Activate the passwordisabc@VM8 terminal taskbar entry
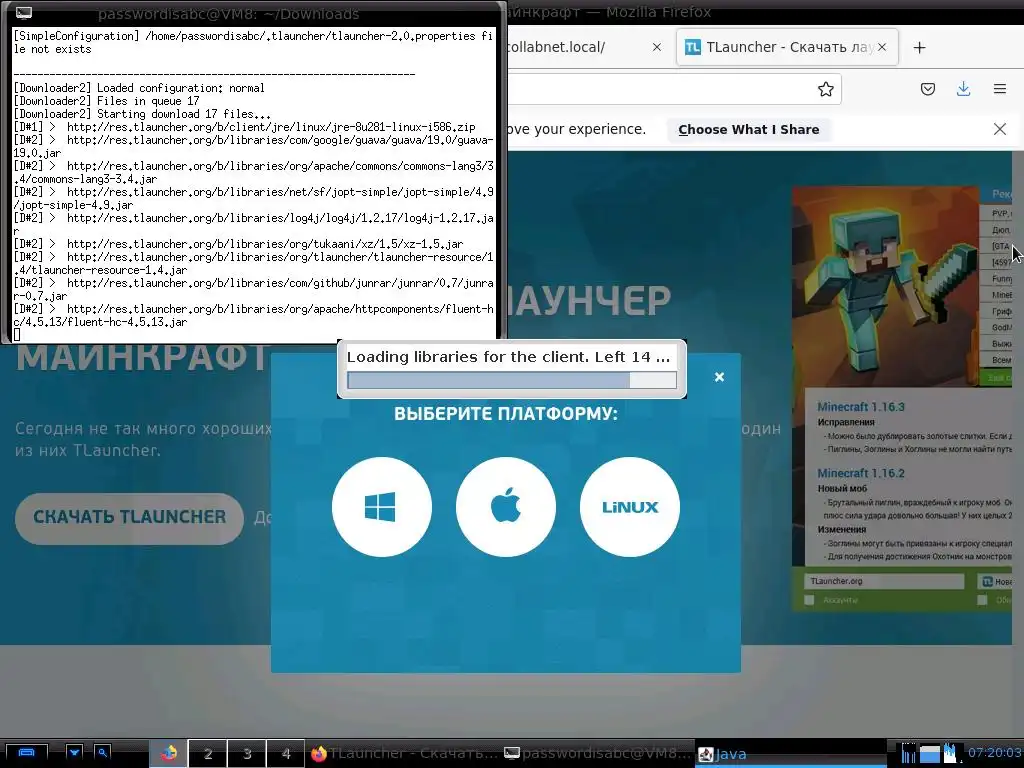 597,754
